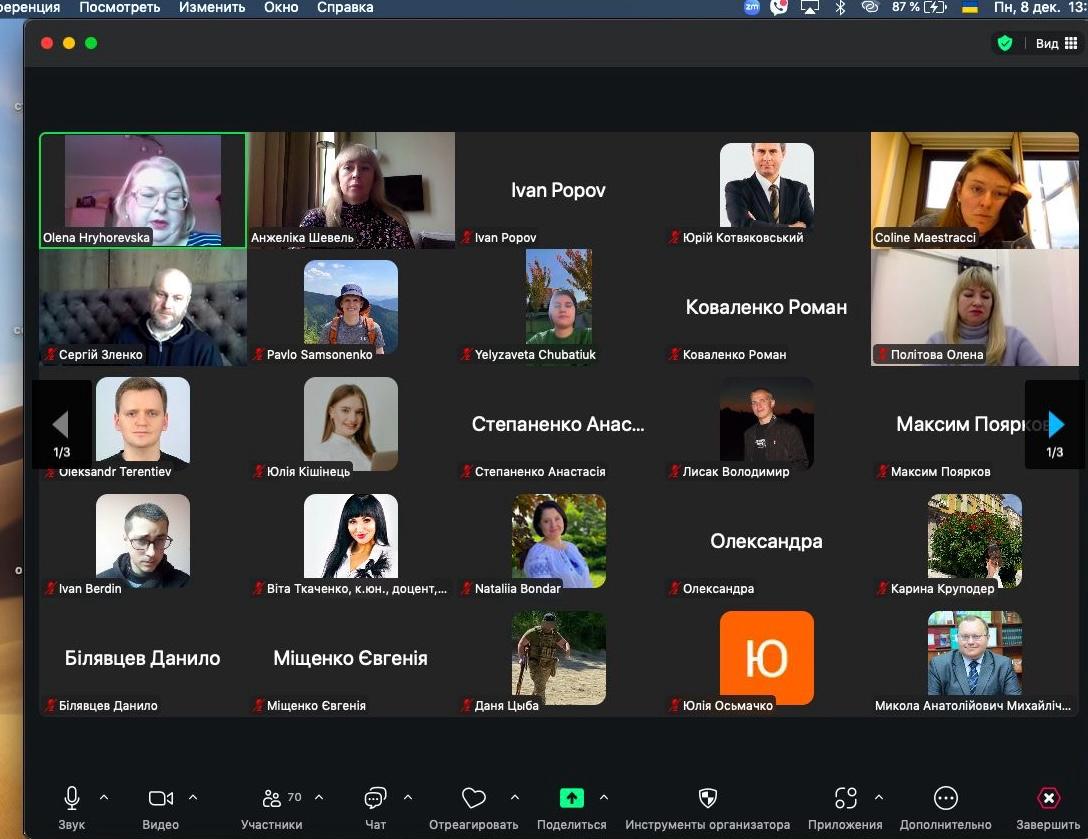Open the More options ellipsis
Viewport: 1088px width, 839px height.
pyautogui.click(x=945, y=798)
